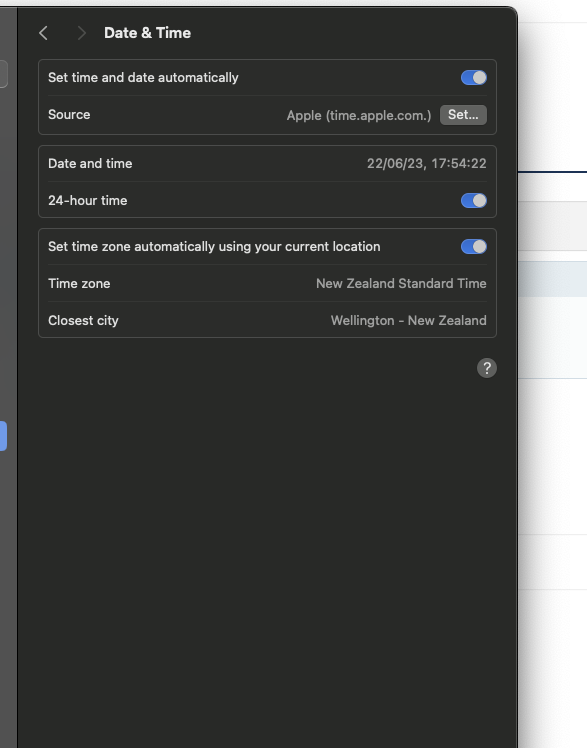Disable the 24-hour time switch
587x748 pixels.
pyautogui.click(x=474, y=201)
